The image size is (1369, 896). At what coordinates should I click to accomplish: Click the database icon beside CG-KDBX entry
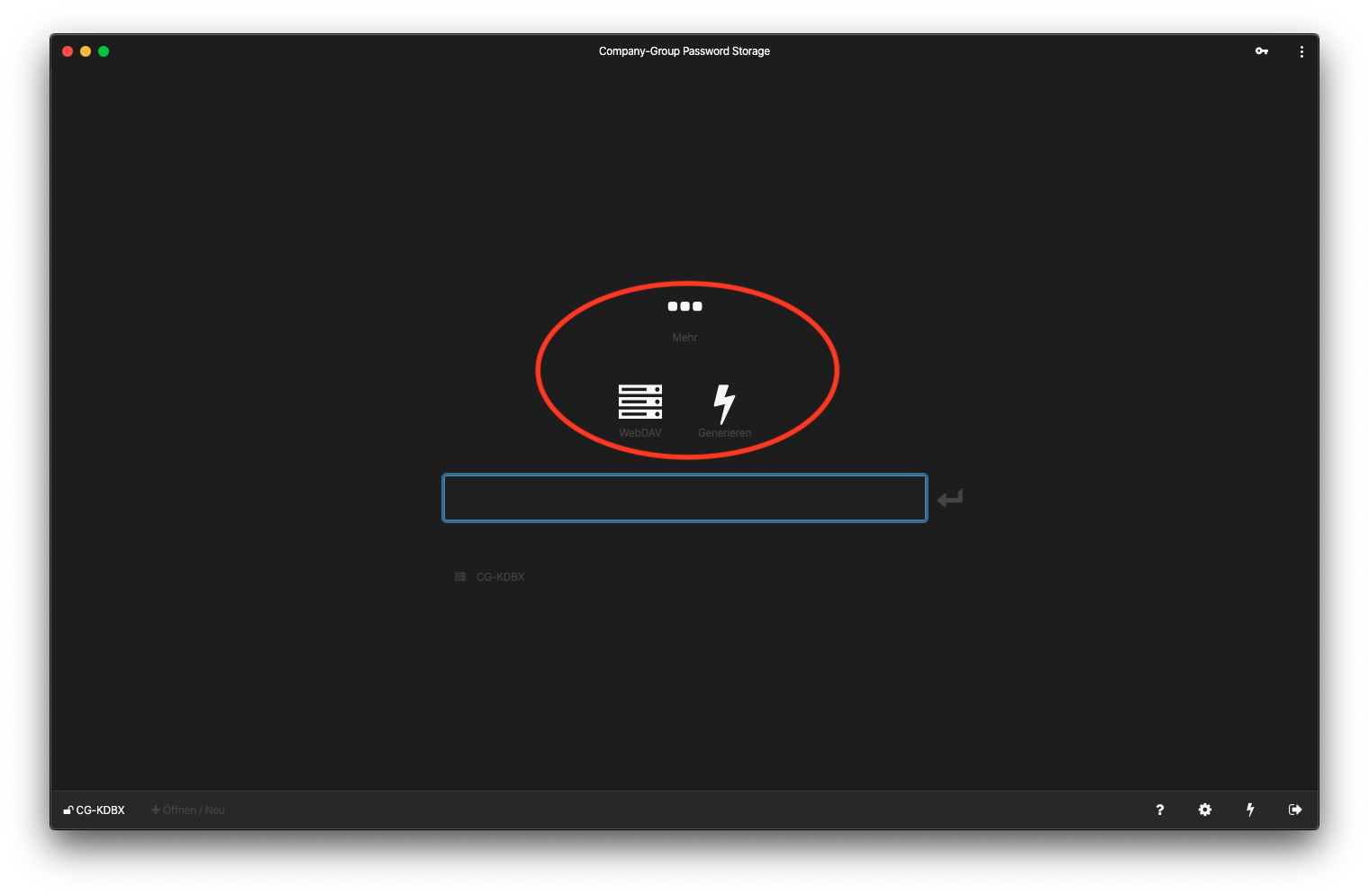click(459, 576)
